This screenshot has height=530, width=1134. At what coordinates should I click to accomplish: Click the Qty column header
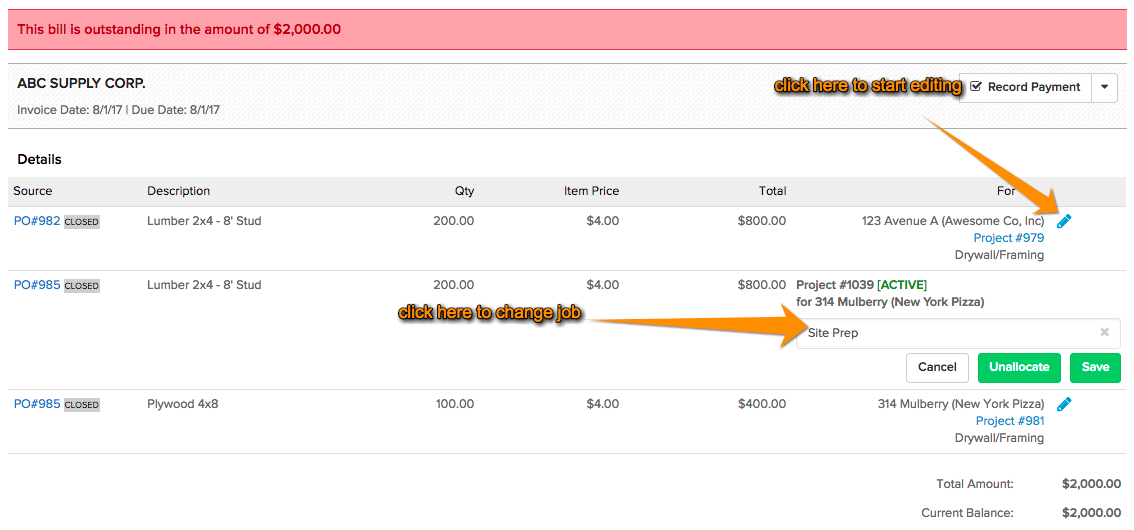(x=464, y=191)
